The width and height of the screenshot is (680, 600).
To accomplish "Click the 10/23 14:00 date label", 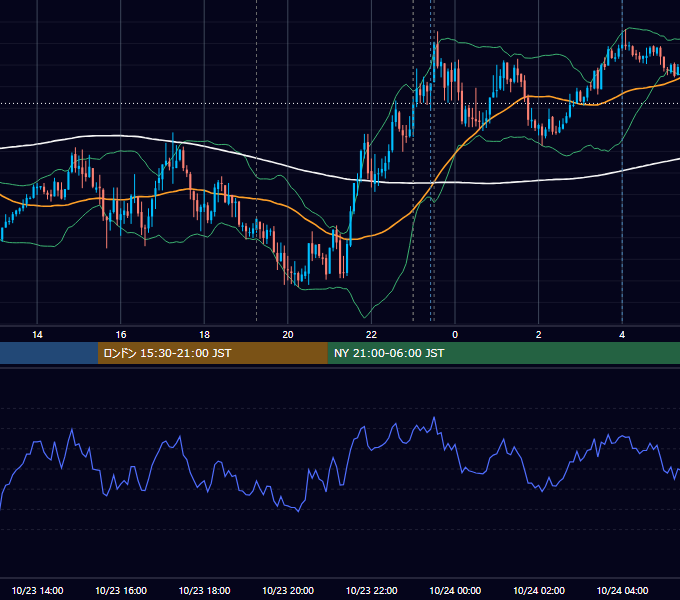I will (x=37, y=590).
